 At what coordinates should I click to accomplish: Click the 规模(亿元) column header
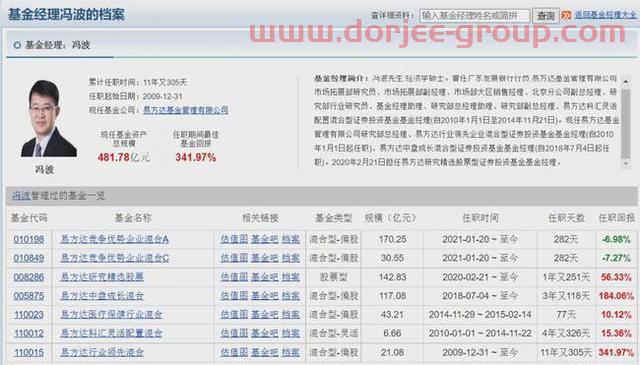click(390, 218)
